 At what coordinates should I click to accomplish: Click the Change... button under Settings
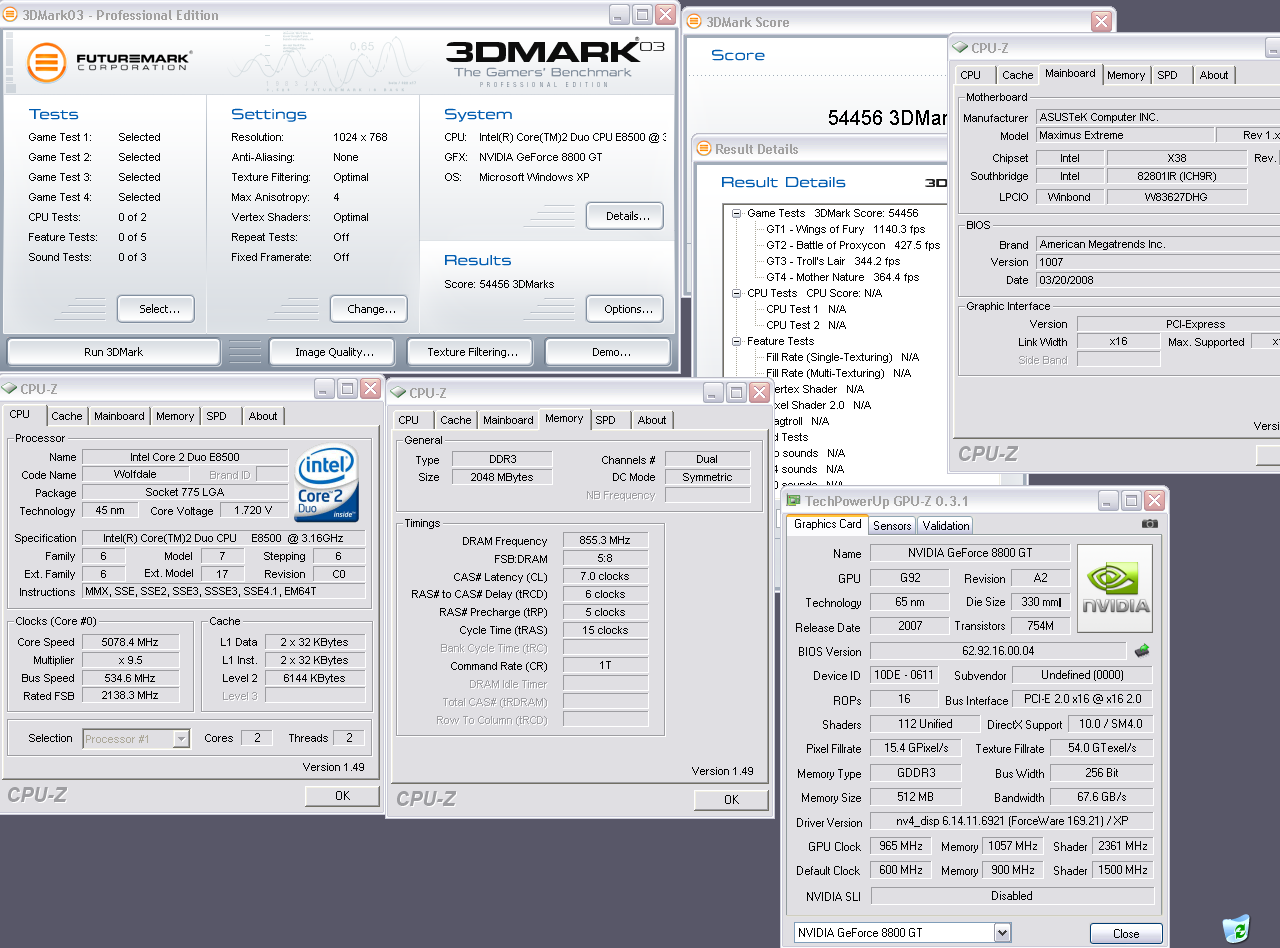[x=369, y=309]
